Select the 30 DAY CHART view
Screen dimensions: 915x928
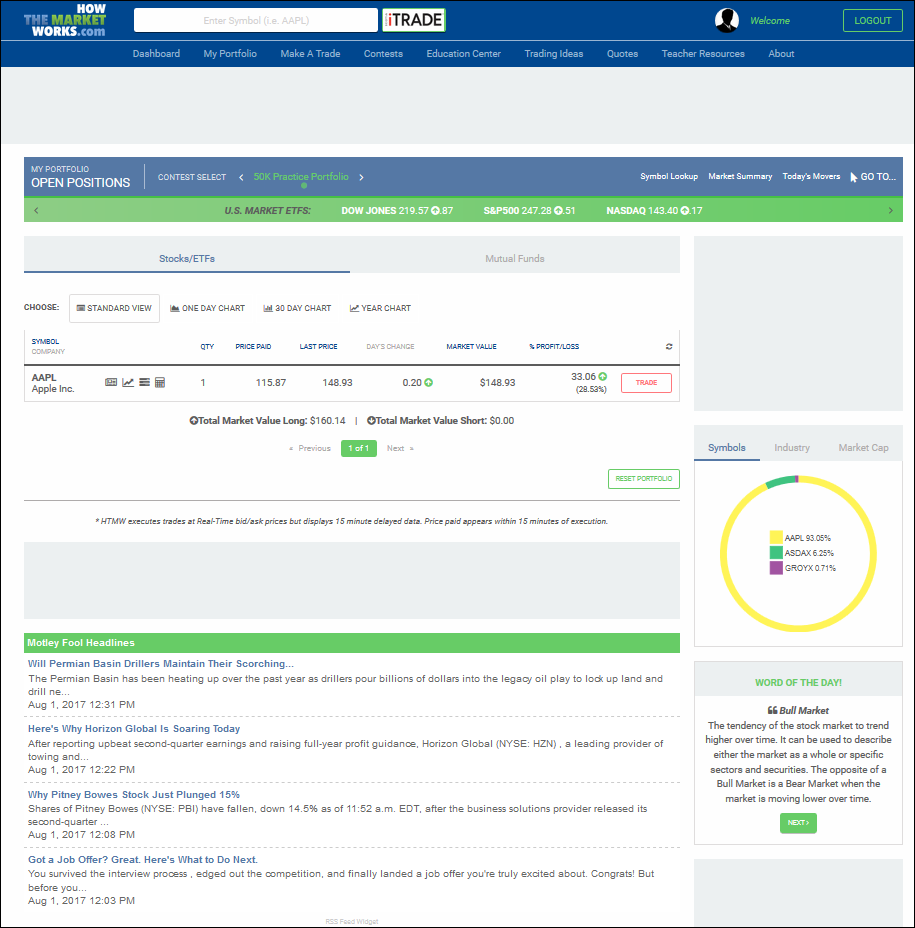(x=297, y=308)
